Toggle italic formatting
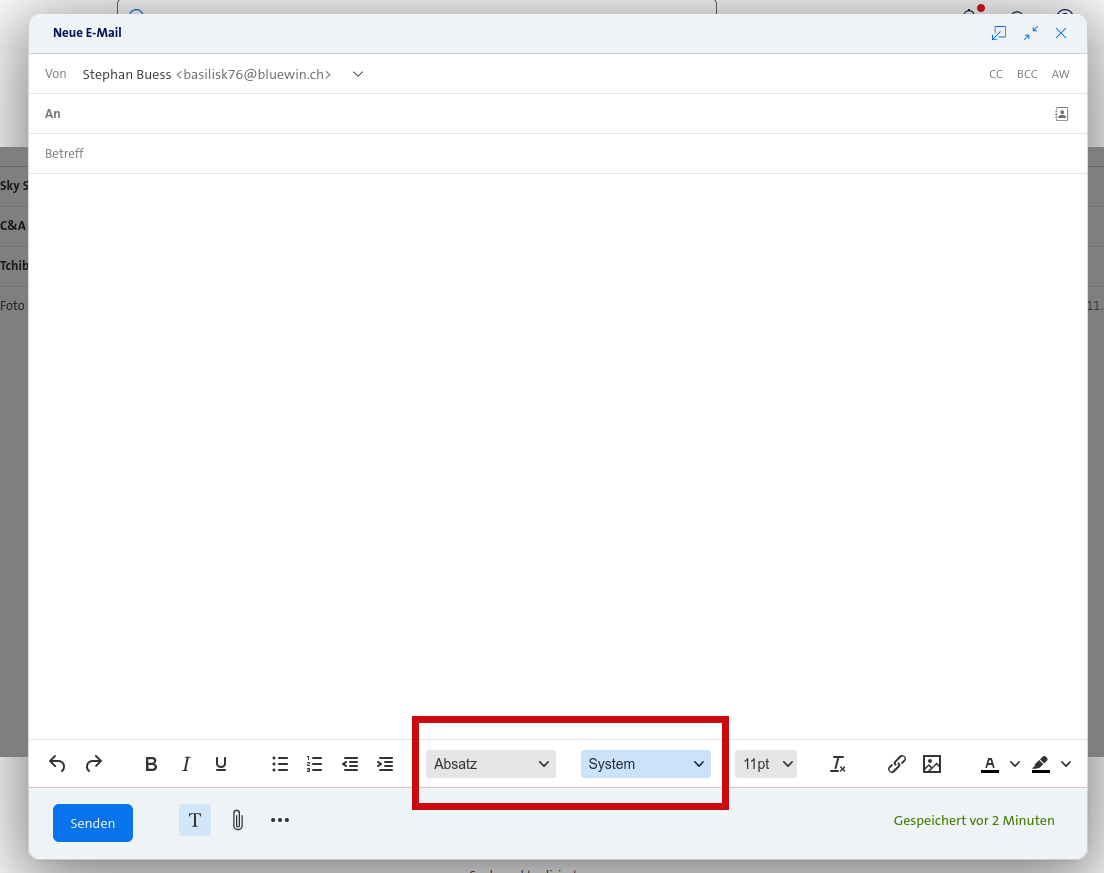This screenshot has width=1104, height=873. click(x=186, y=764)
